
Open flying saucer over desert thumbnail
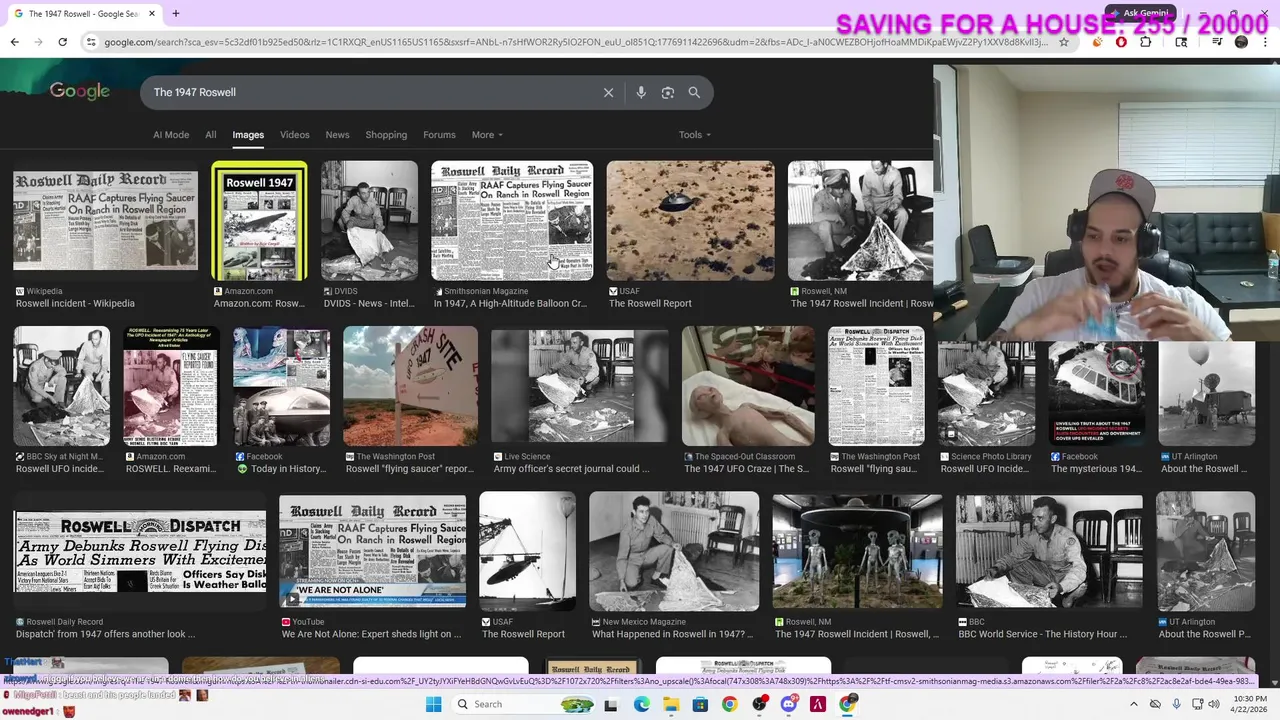coord(690,220)
